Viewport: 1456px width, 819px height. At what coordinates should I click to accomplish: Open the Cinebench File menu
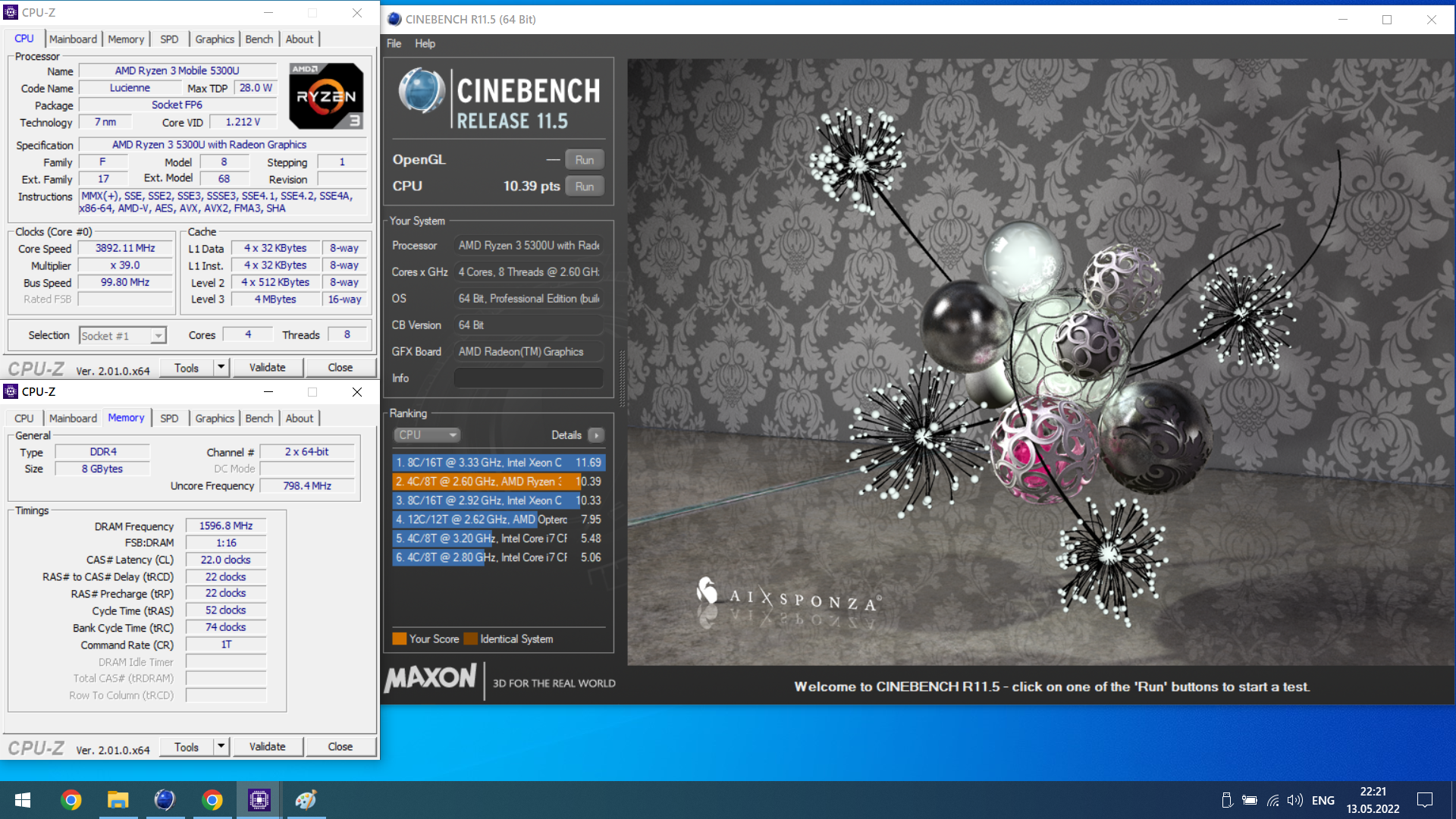[394, 43]
